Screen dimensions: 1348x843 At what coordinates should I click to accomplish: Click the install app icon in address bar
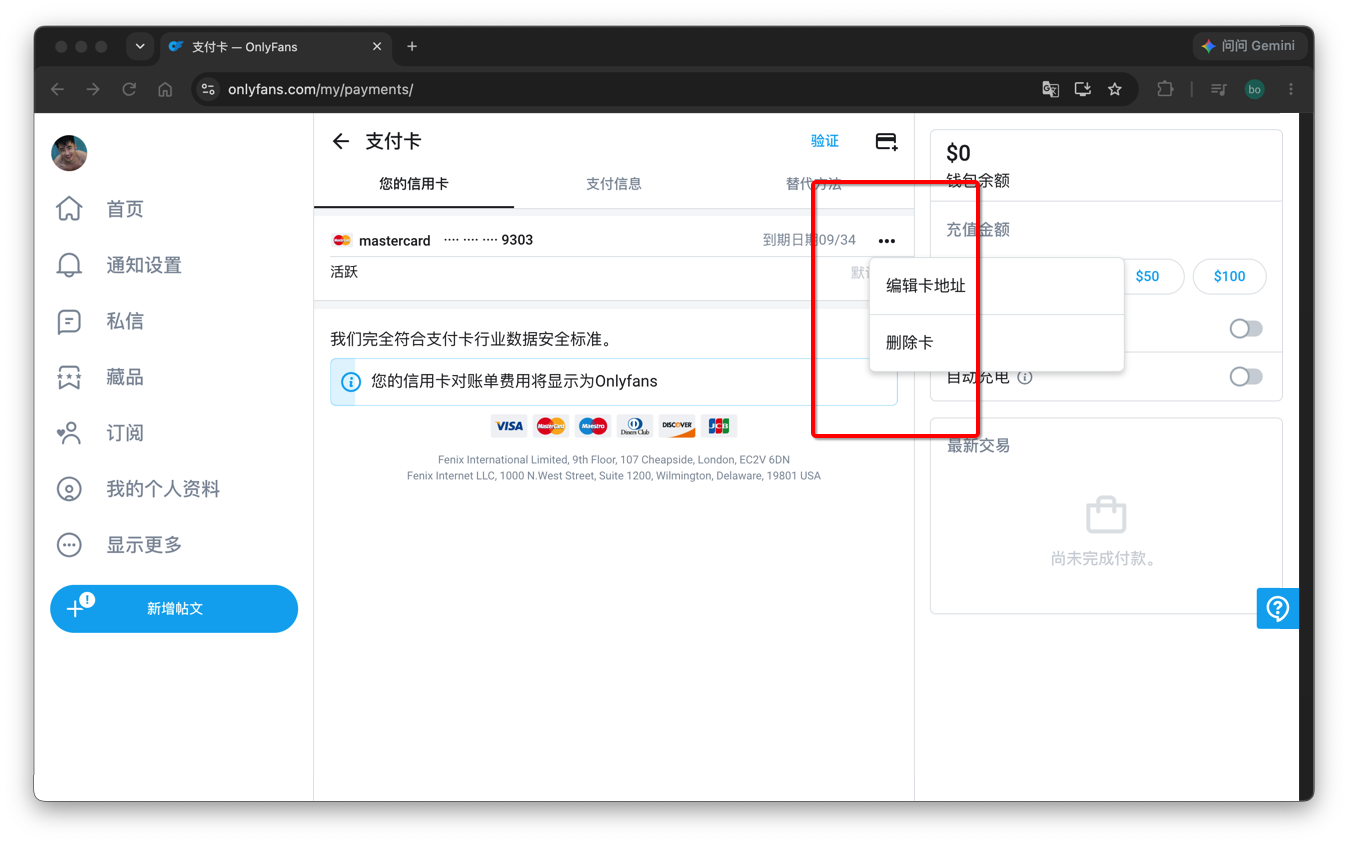point(1082,89)
